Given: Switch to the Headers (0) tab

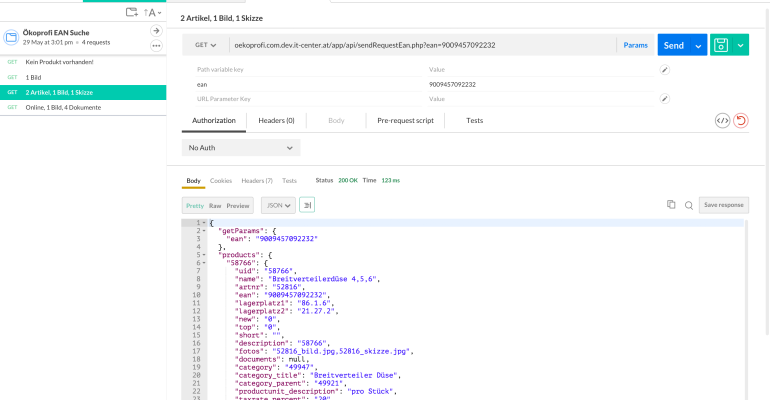Looking at the screenshot, I should point(276,121).
